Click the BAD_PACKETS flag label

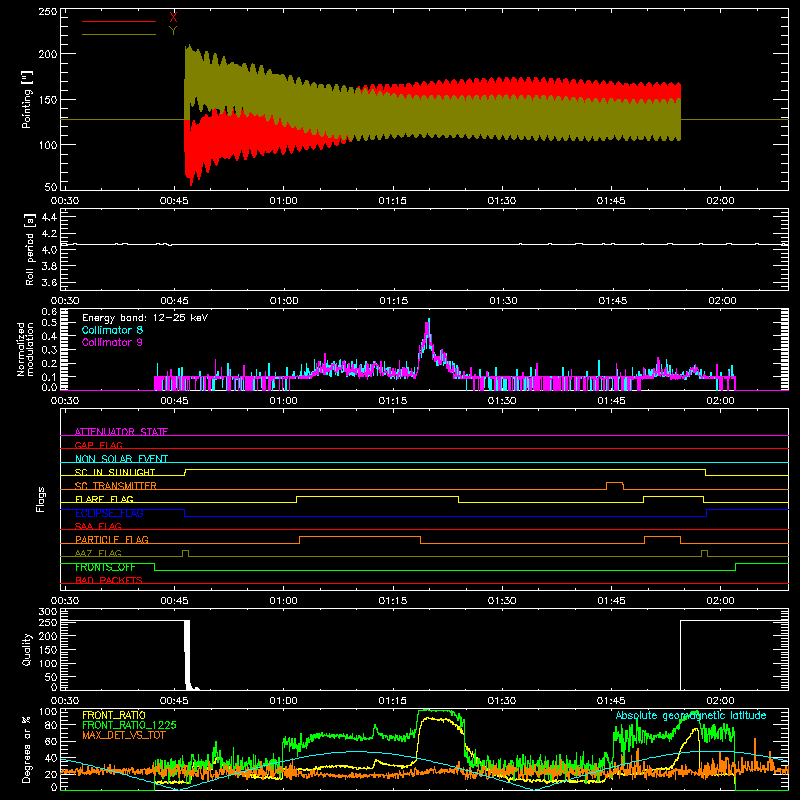tap(109, 580)
